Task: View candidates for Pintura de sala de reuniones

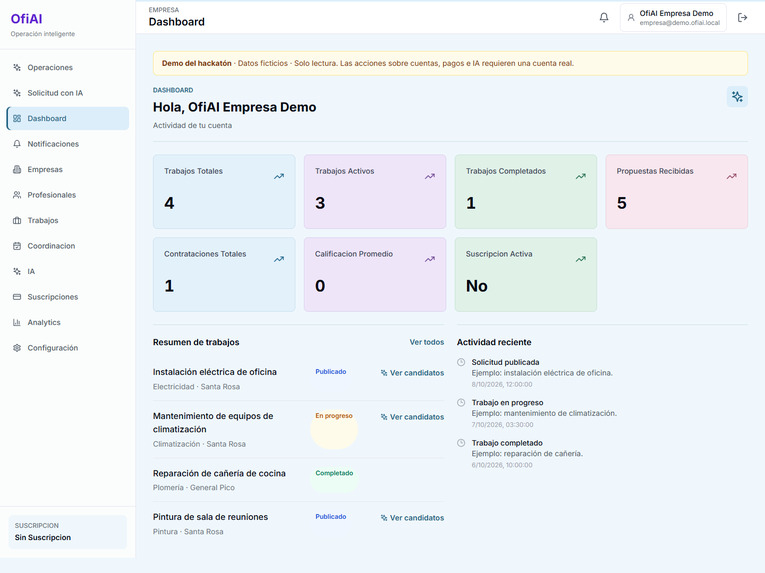Action: pyautogui.click(x=412, y=518)
